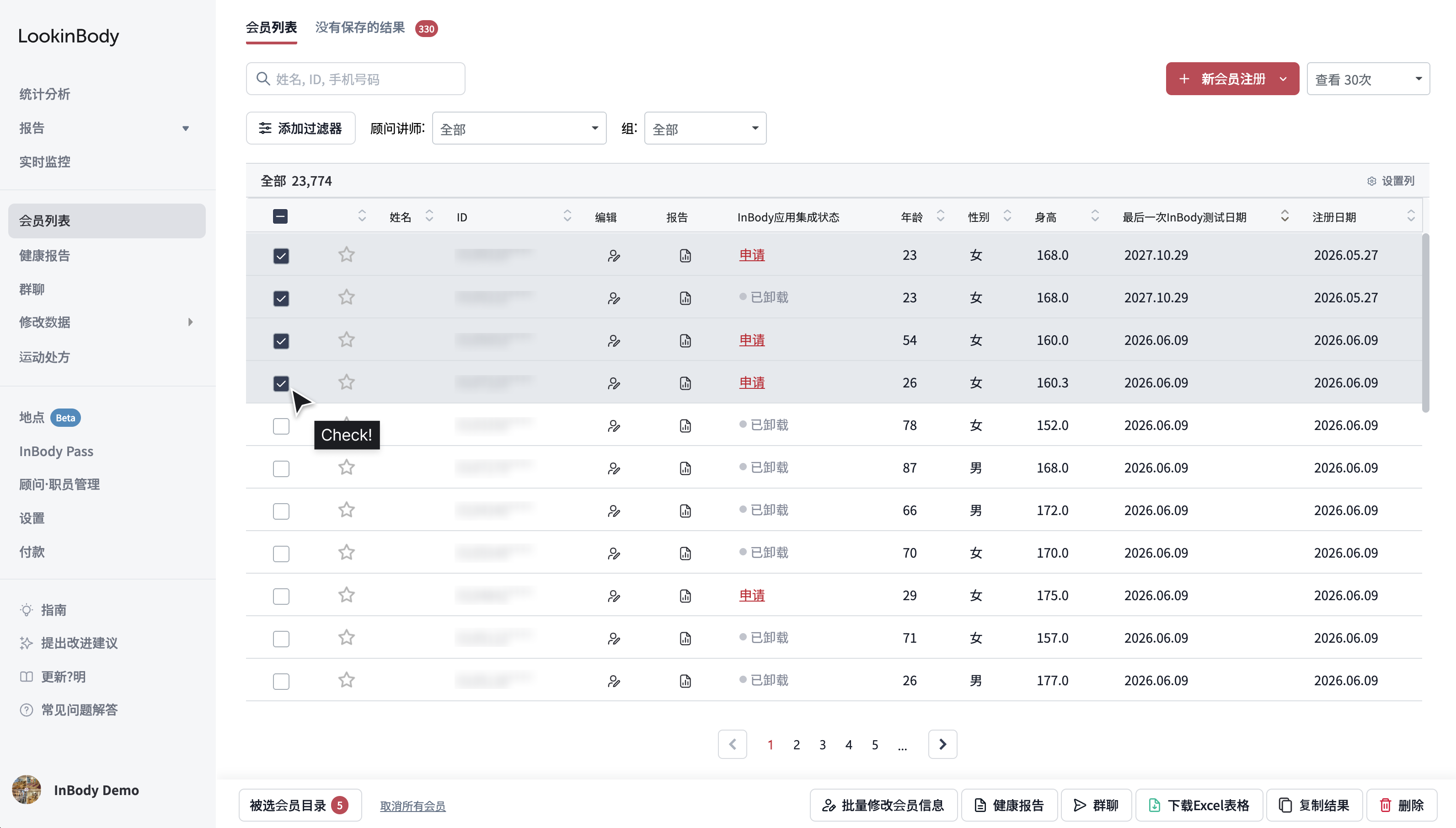Viewport: 1456px width, 828px height.
Task: Uncheck the 54-year-old member row checkbox
Action: (x=281, y=341)
